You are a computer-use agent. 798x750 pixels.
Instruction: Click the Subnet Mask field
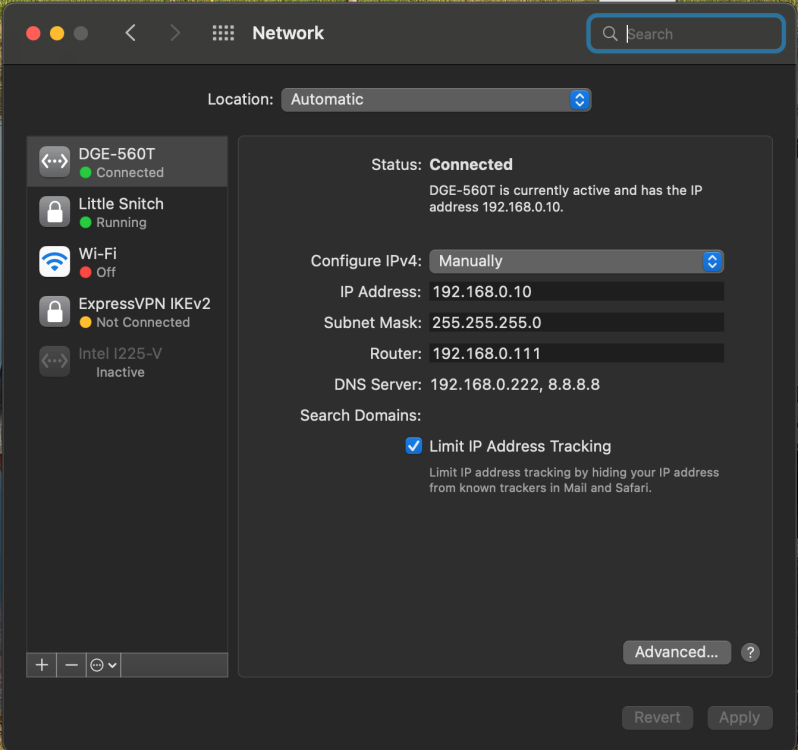[x=576, y=323]
